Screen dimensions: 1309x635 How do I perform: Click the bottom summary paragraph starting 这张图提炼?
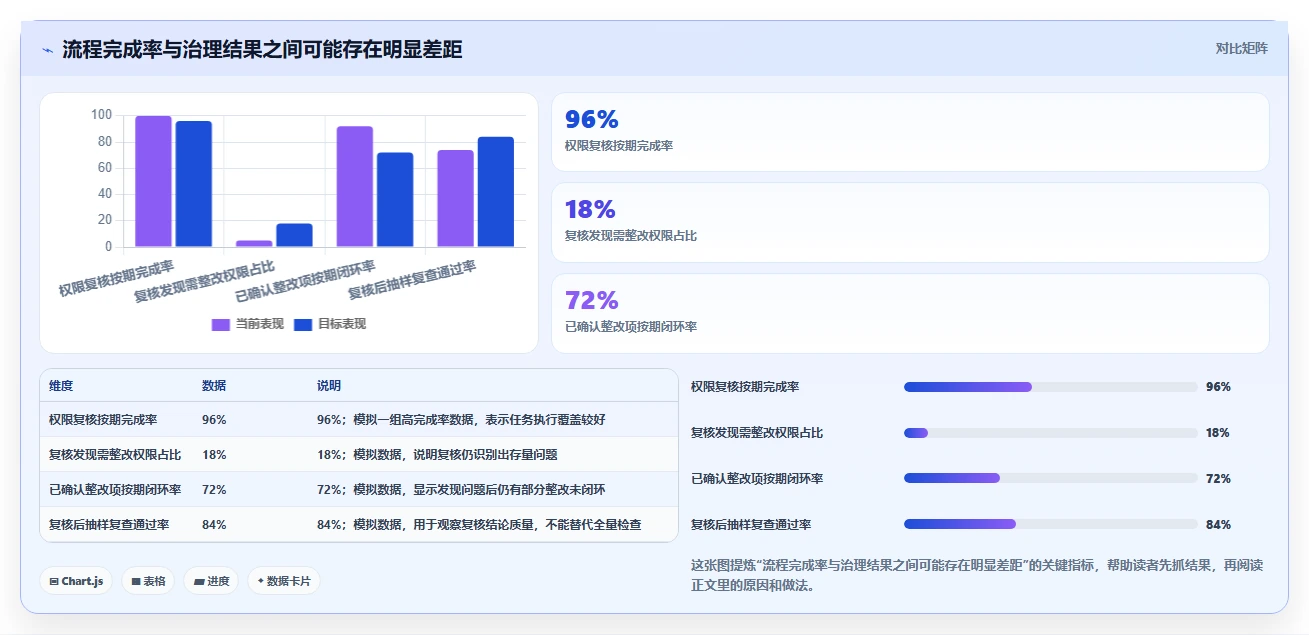(977, 576)
